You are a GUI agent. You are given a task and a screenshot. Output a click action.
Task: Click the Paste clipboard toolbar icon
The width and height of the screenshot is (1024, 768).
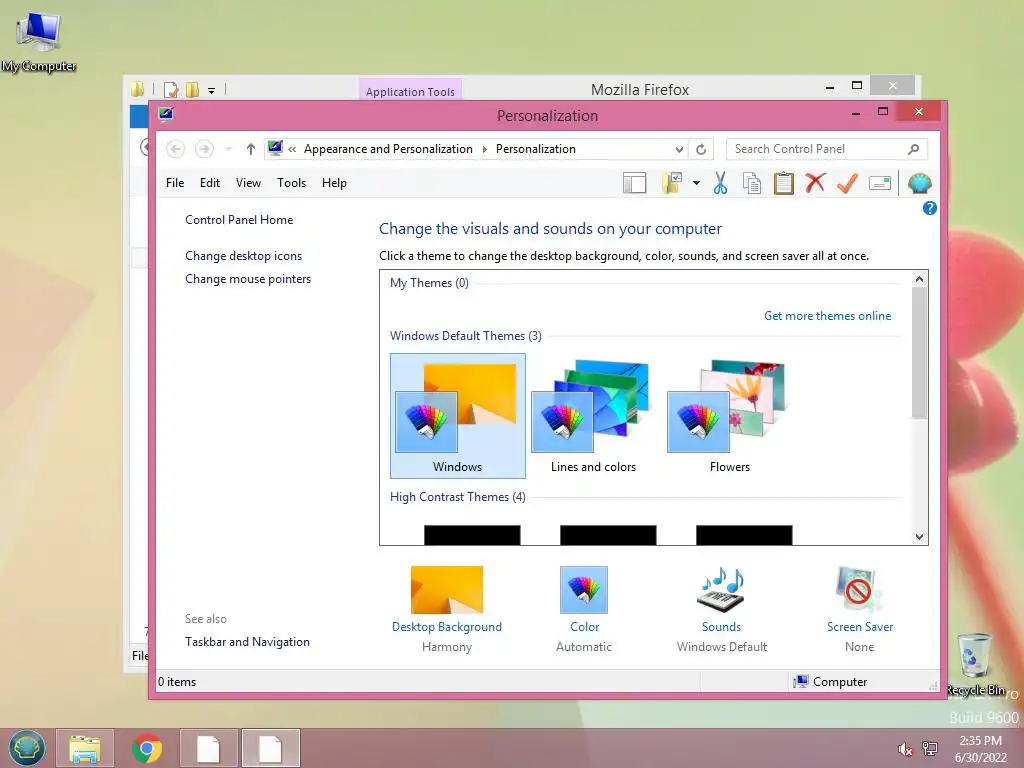(x=784, y=184)
